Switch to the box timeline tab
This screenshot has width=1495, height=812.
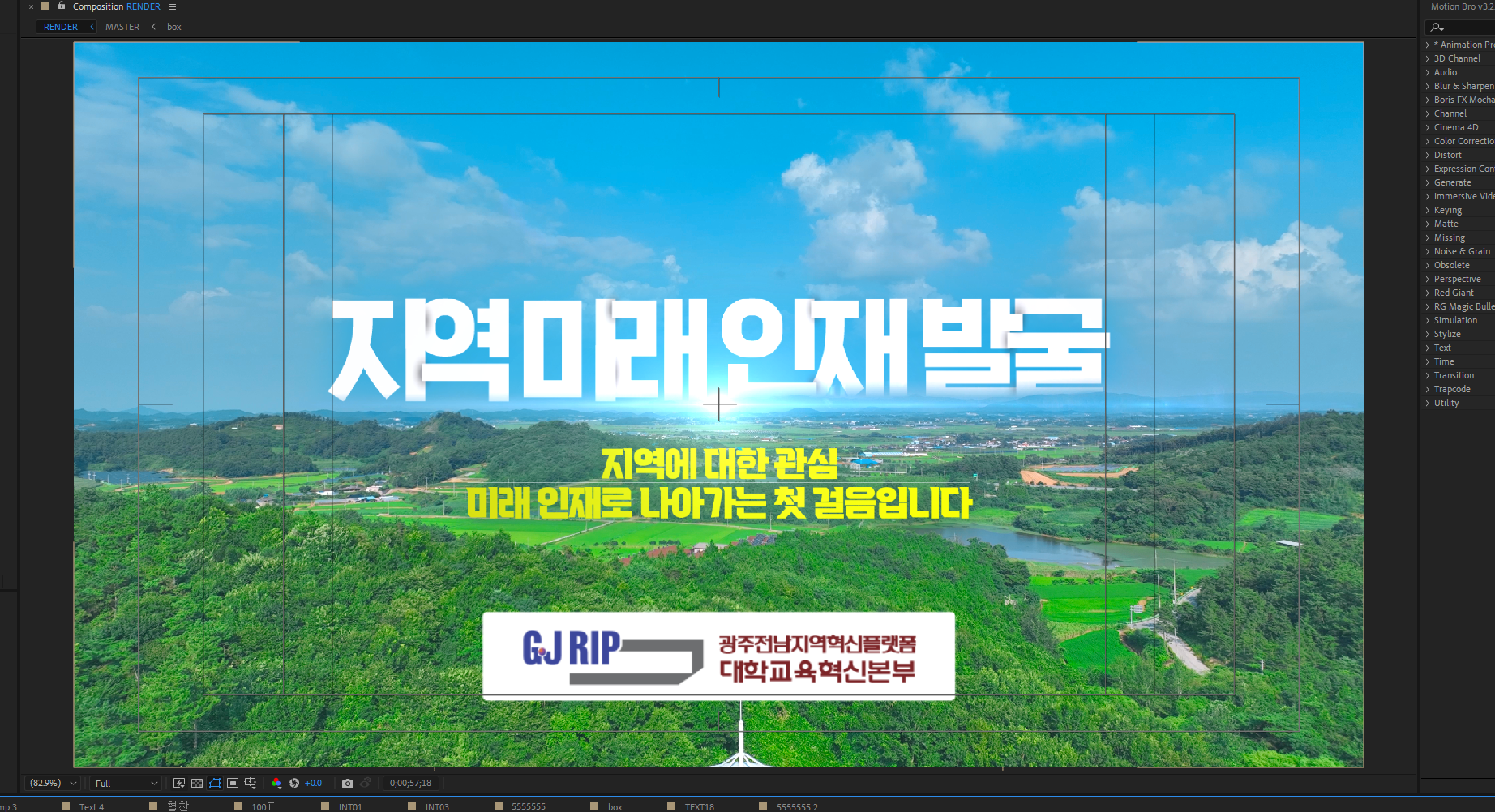click(615, 806)
